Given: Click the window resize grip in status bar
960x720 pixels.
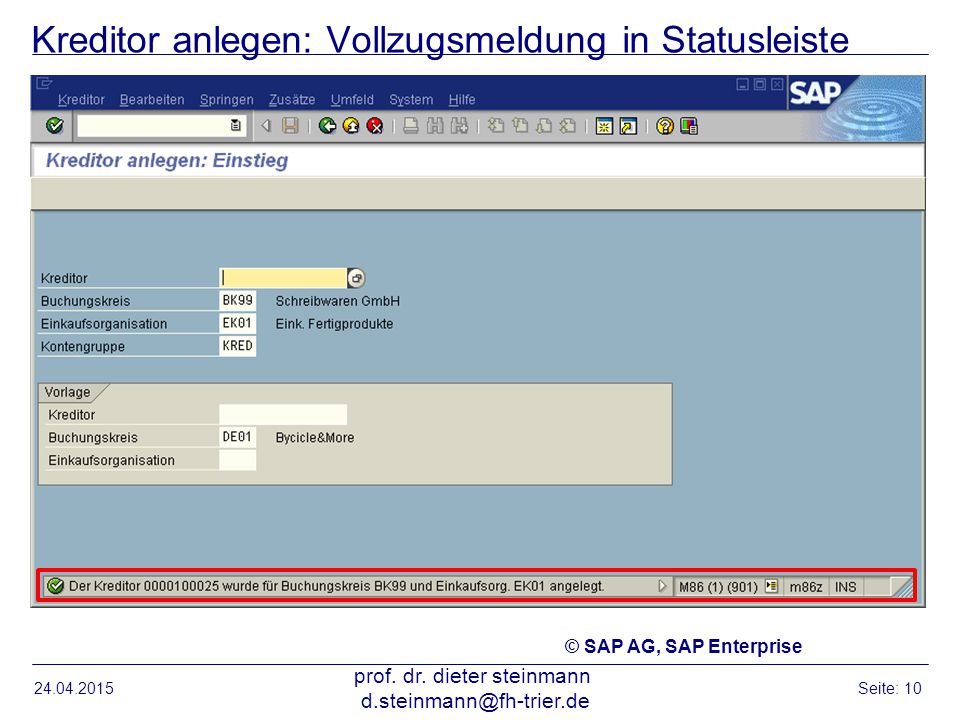Looking at the screenshot, I should pyautogui.click(x=902, y=587).
